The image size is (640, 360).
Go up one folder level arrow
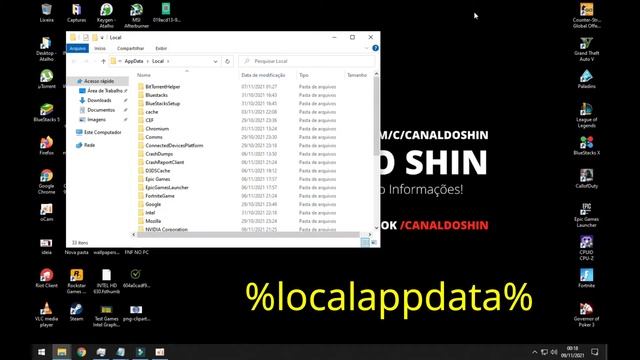point(103,61)
